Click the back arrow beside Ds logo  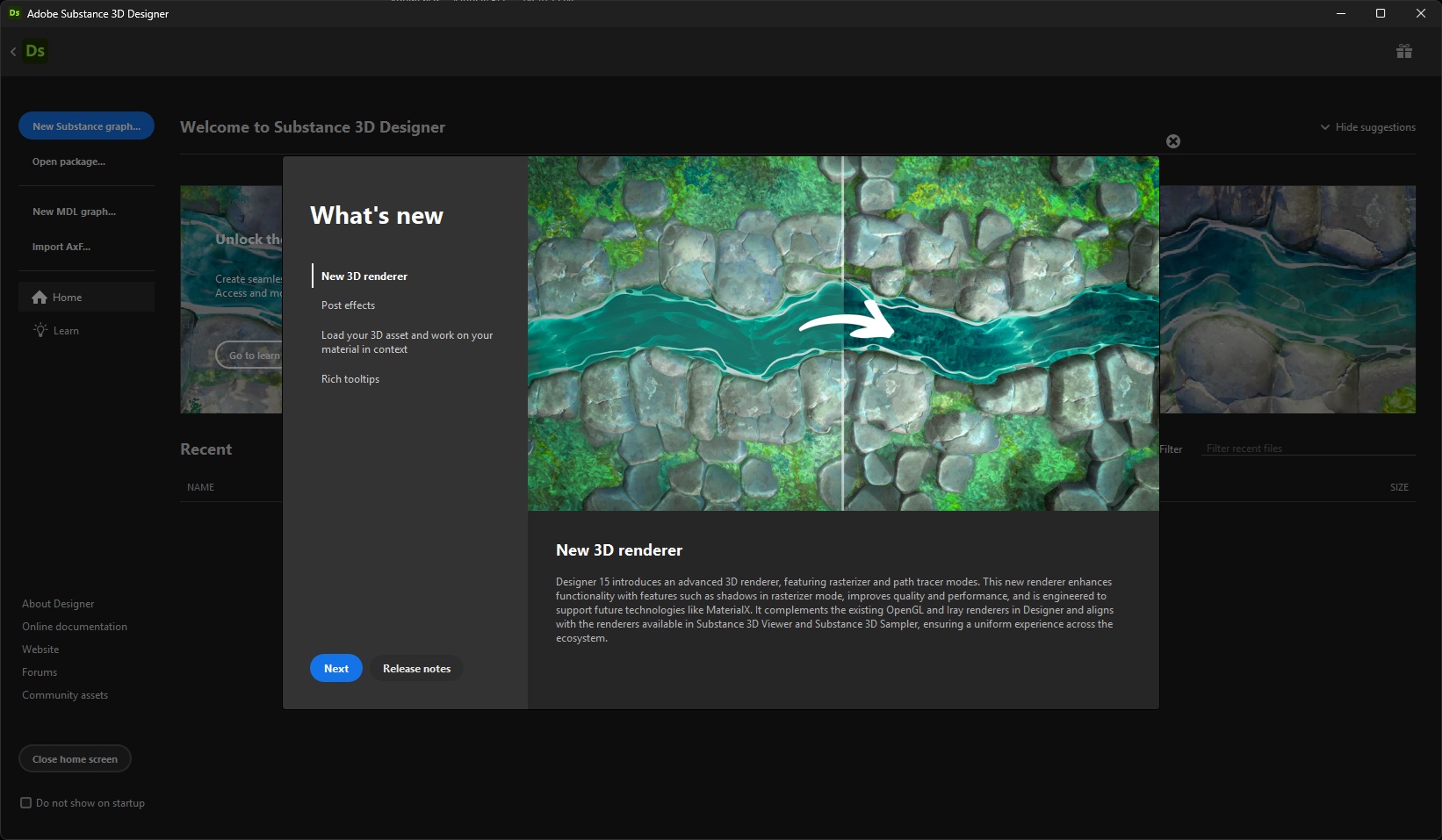pos(13,52)
